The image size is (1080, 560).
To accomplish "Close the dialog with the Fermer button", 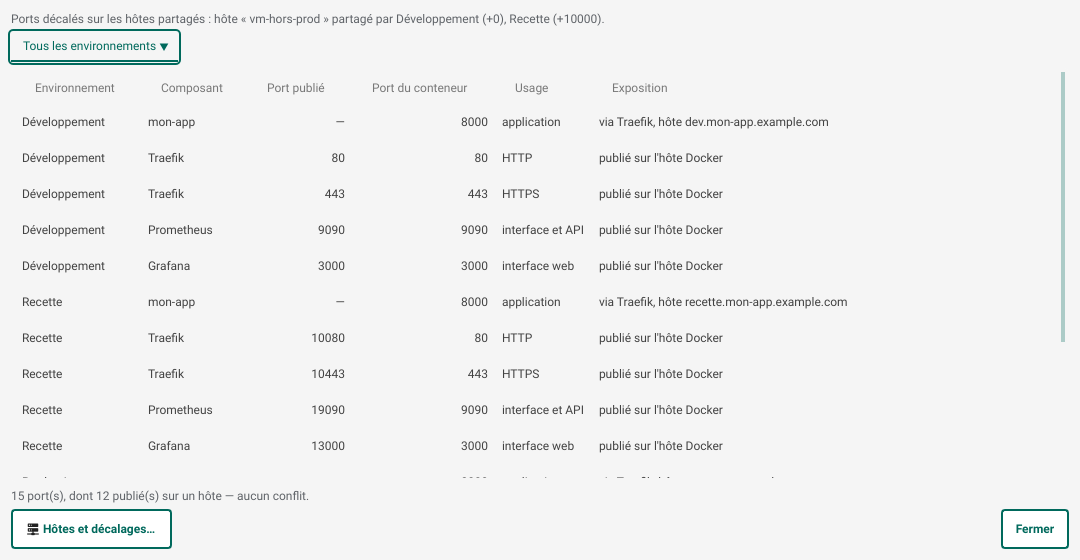I will click(1035, 529).
